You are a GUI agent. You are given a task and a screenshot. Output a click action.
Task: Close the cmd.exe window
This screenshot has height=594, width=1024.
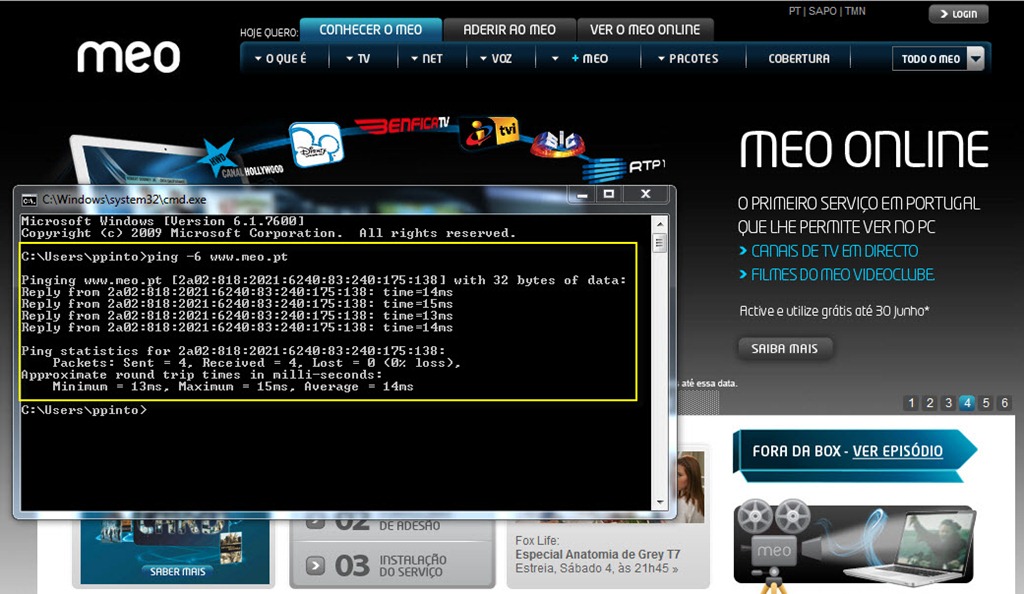(645, 194)
